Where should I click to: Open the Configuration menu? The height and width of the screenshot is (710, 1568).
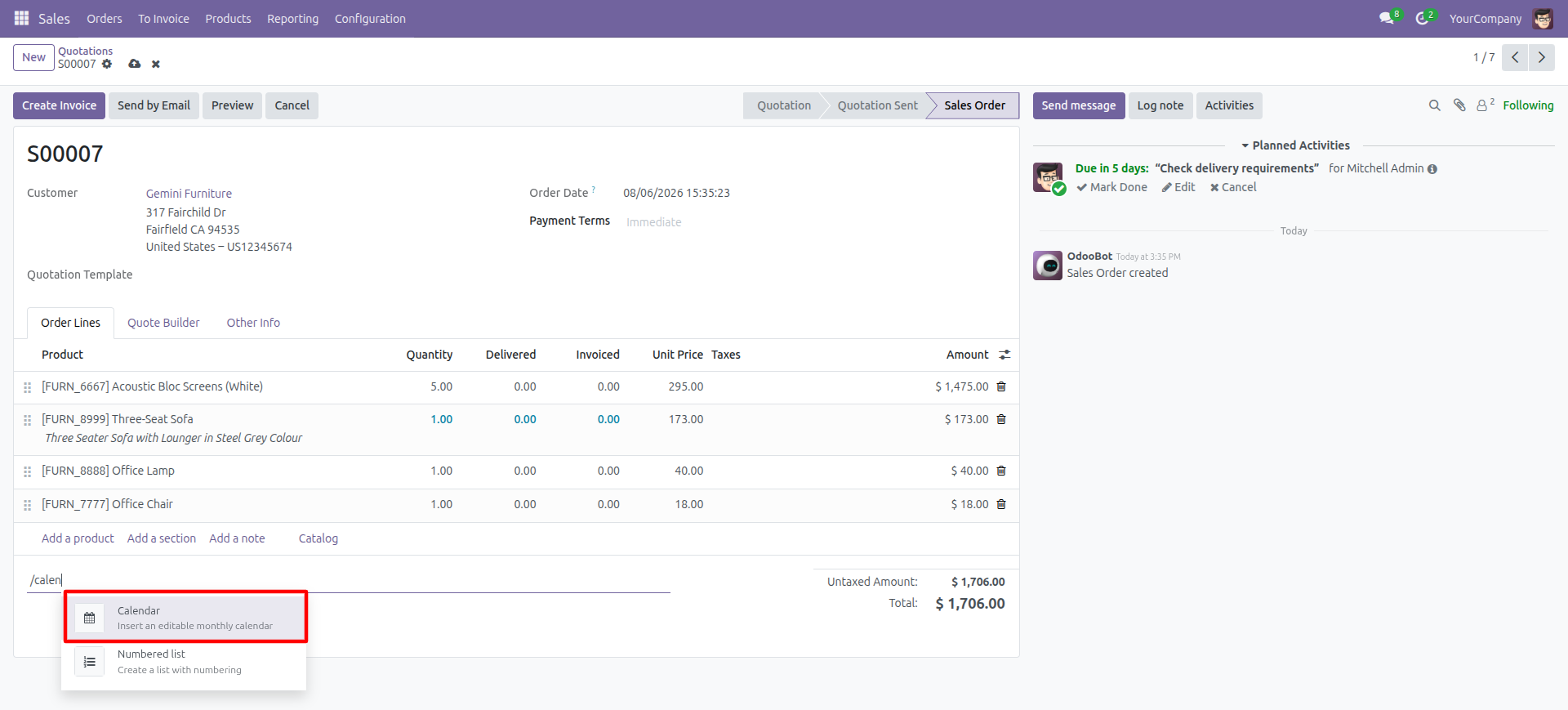pyautogui.click(x=370, y=18)
